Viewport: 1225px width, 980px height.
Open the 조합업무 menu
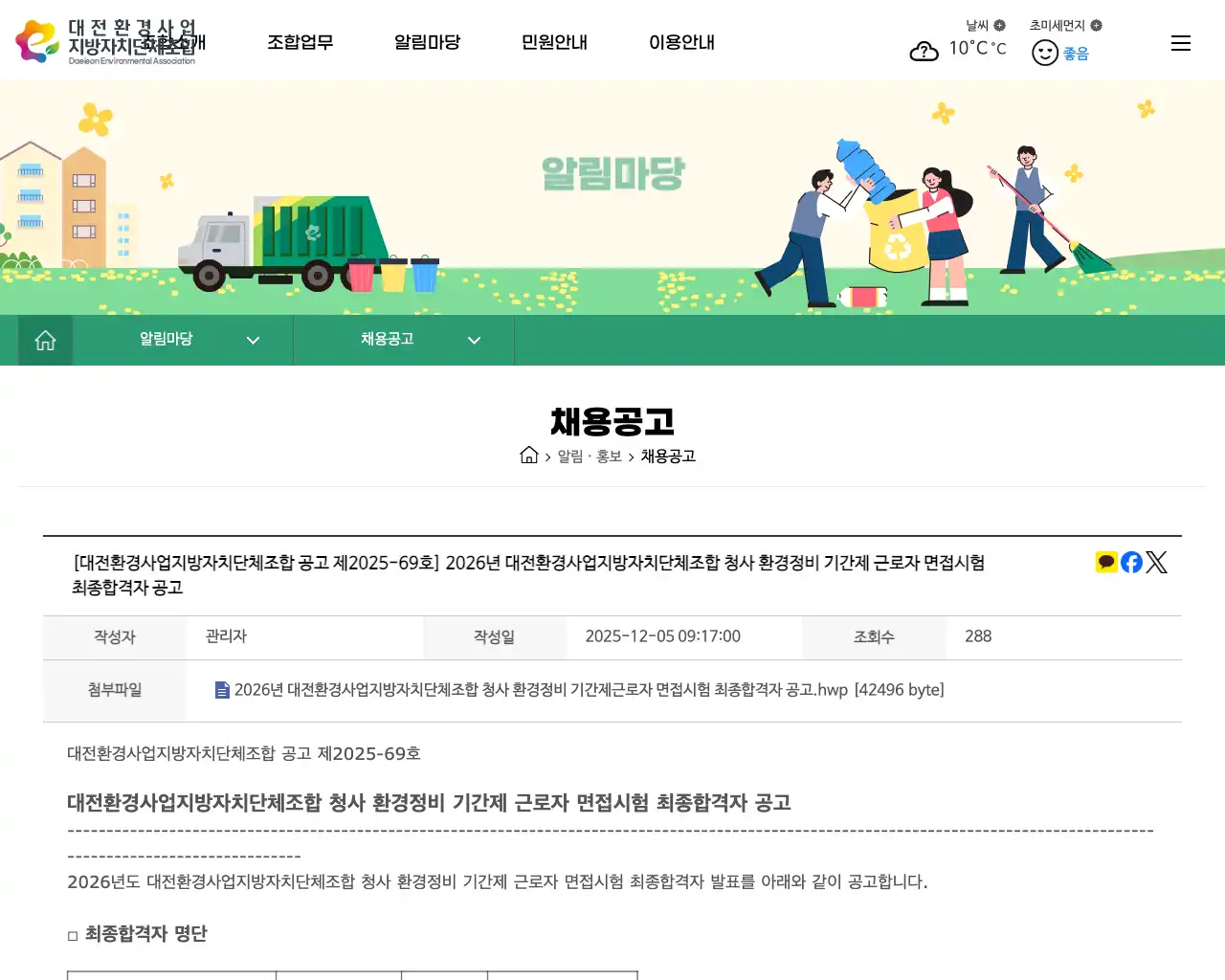(301, 42)
